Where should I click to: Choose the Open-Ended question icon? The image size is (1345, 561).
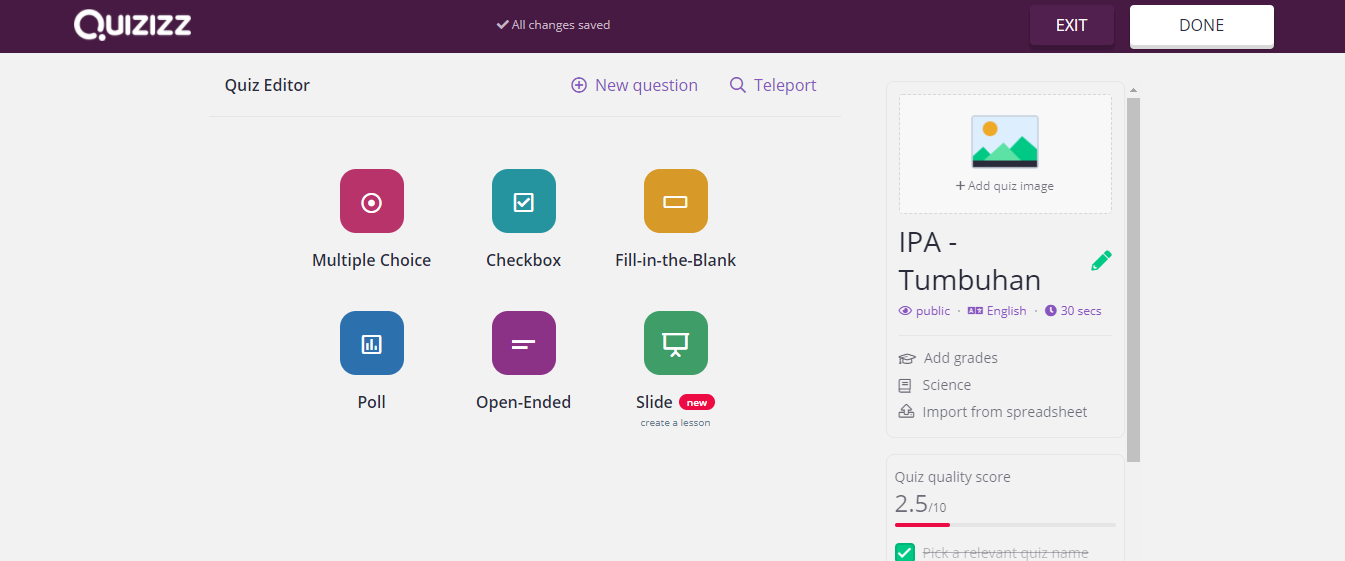click(x=523, y=343)
